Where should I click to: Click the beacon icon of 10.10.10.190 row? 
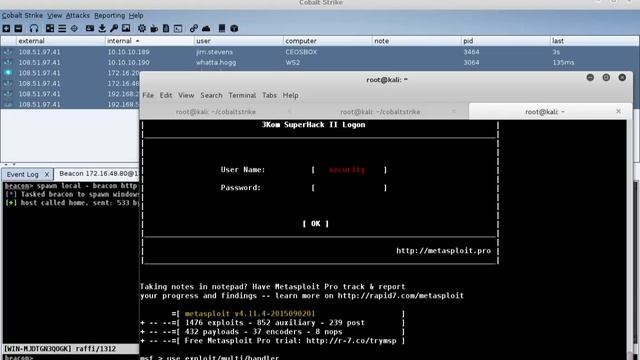[x=8, y=62]
